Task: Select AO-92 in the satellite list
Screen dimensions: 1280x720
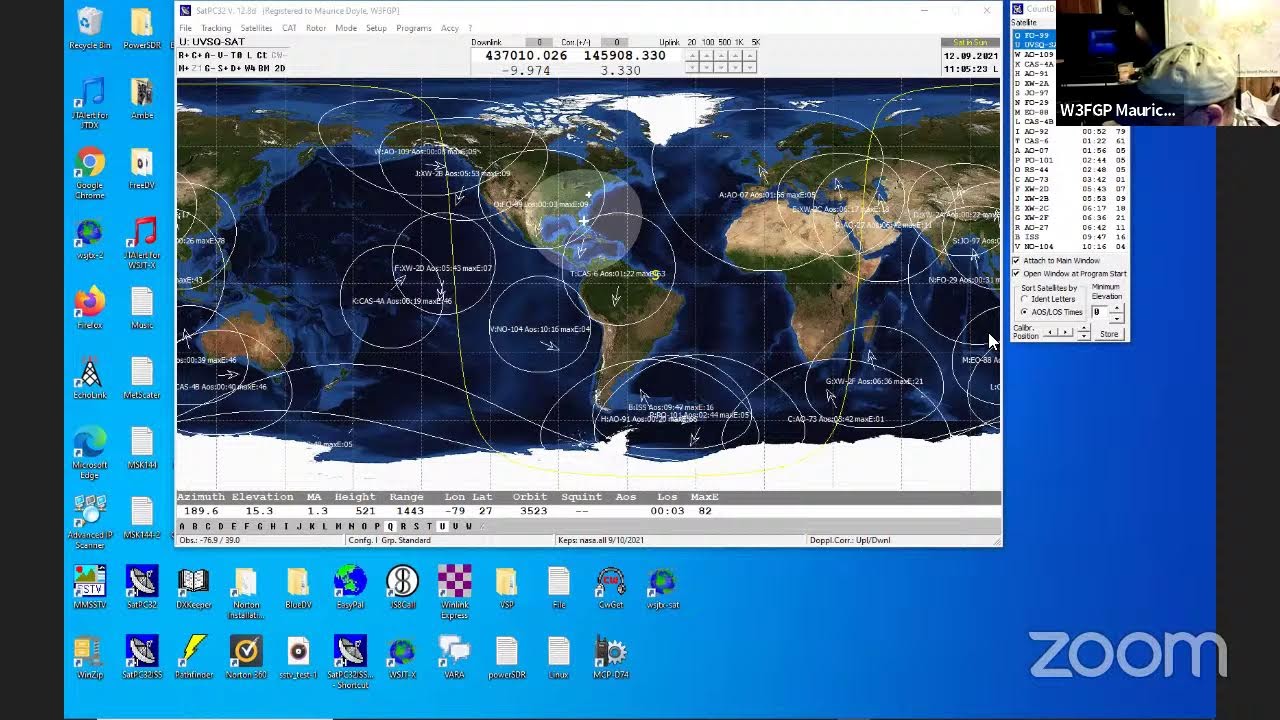Action: (1070, 131)
